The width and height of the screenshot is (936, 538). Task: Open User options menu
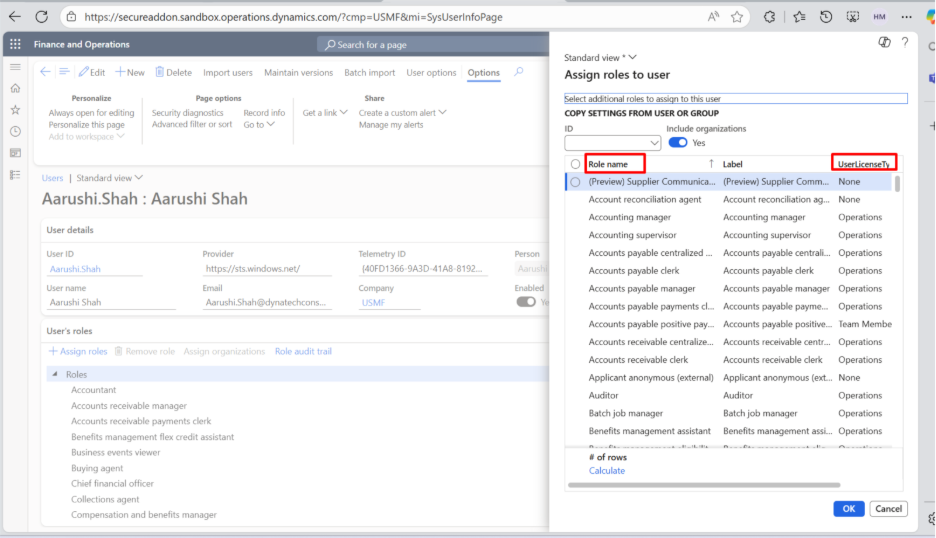(x=431, y=72)
